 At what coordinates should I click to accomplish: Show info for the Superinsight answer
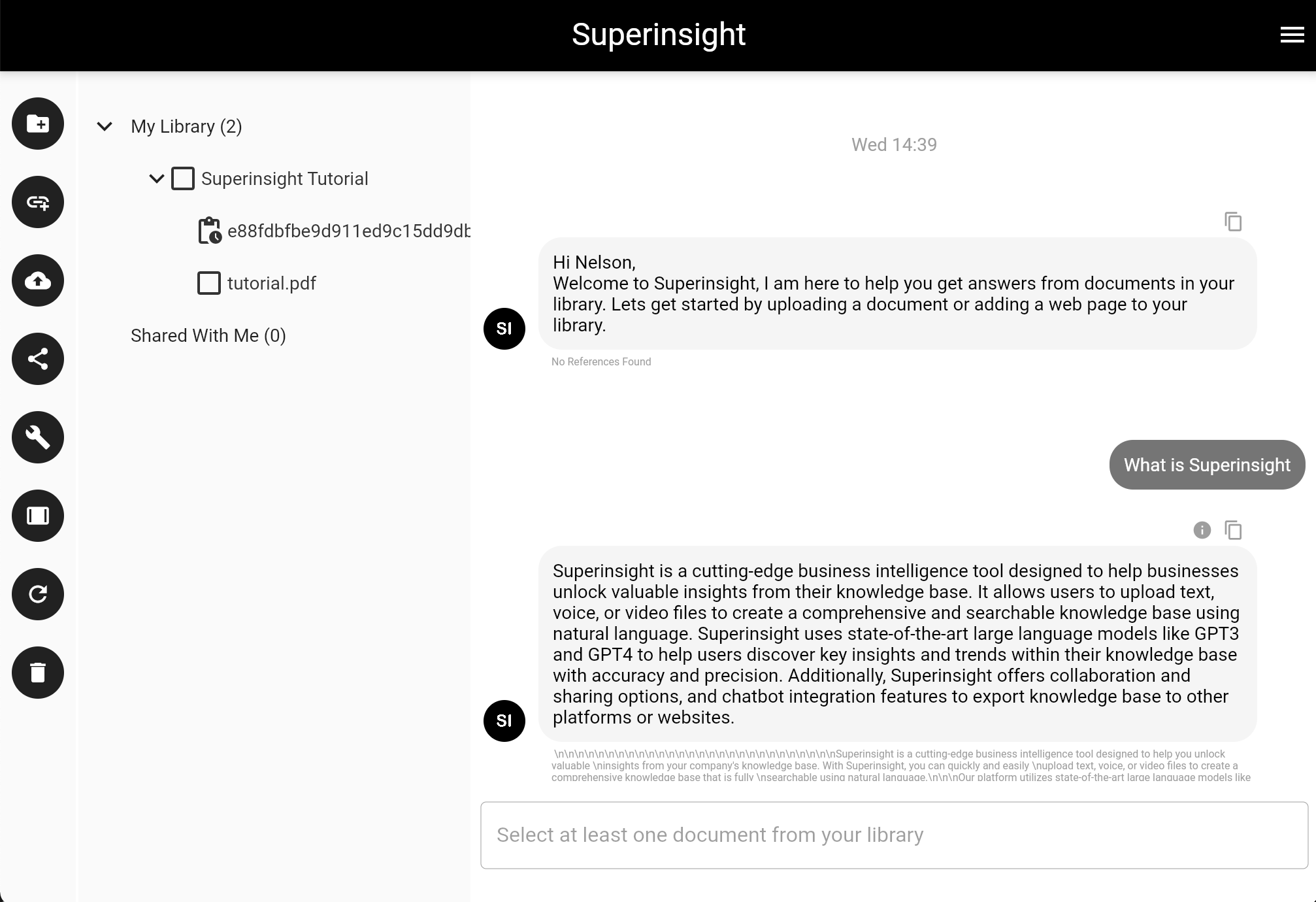[1202, 530]
